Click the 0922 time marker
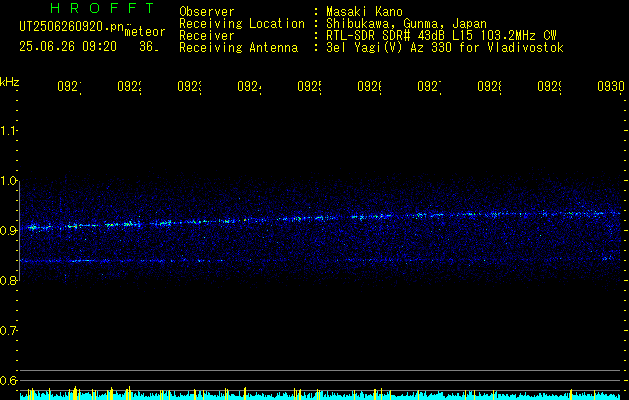The width and height of the screenshot is (629, 400). [x=130, y=87]
